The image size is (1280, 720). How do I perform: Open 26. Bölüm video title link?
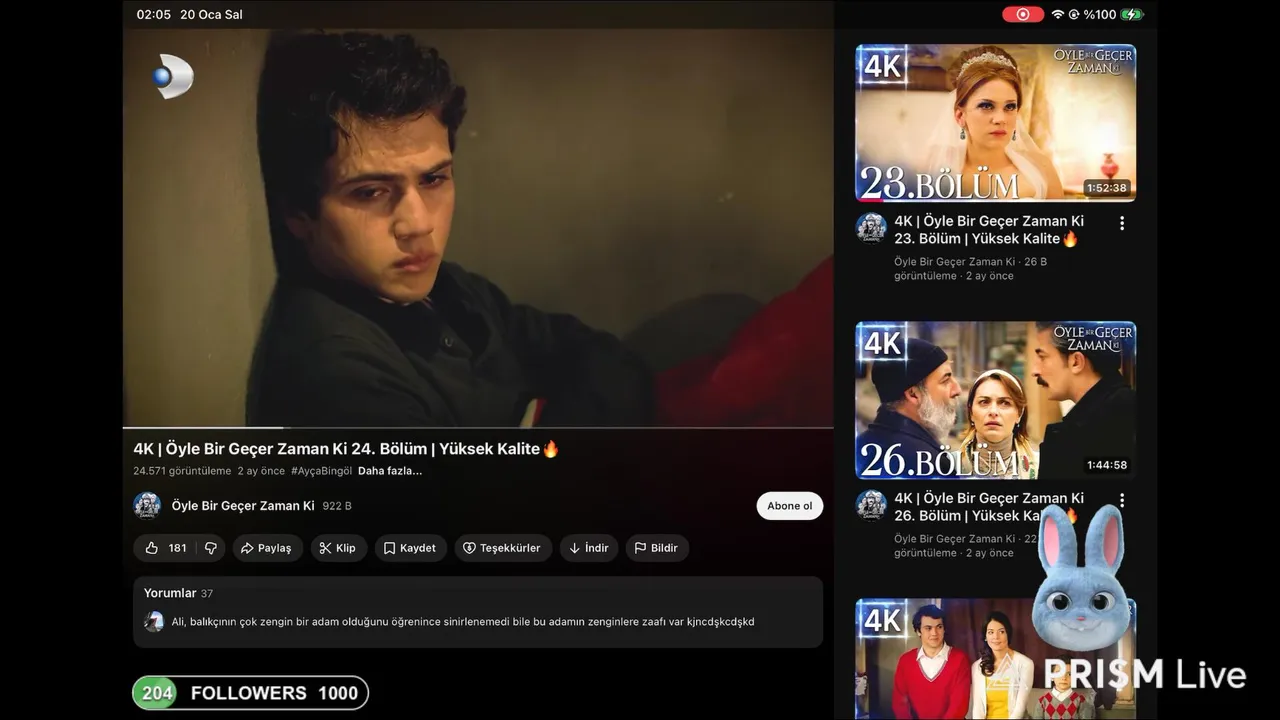[x=989, y=507]
